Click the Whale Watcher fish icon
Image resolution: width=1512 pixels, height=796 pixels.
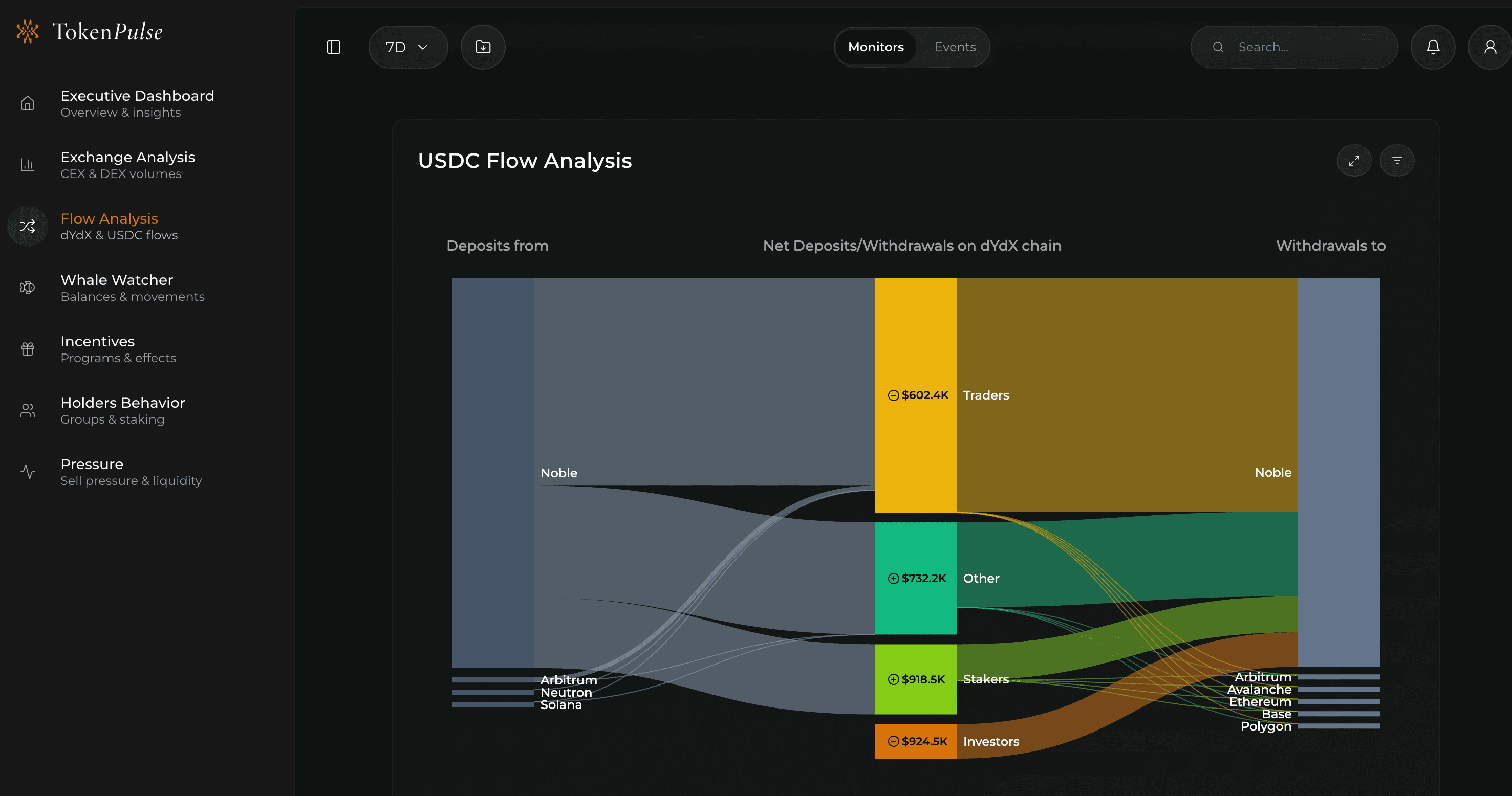[28, 288]
